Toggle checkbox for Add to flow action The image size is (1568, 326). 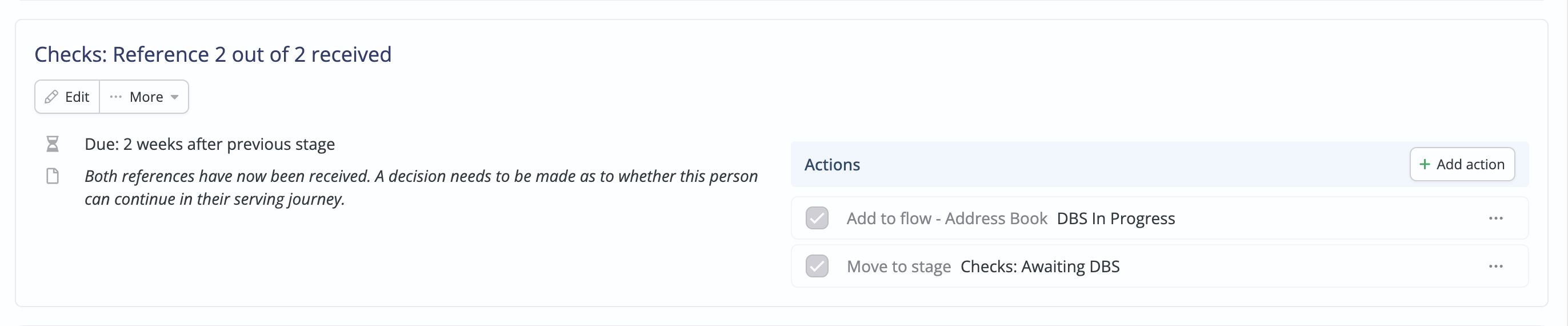point(817,218)
